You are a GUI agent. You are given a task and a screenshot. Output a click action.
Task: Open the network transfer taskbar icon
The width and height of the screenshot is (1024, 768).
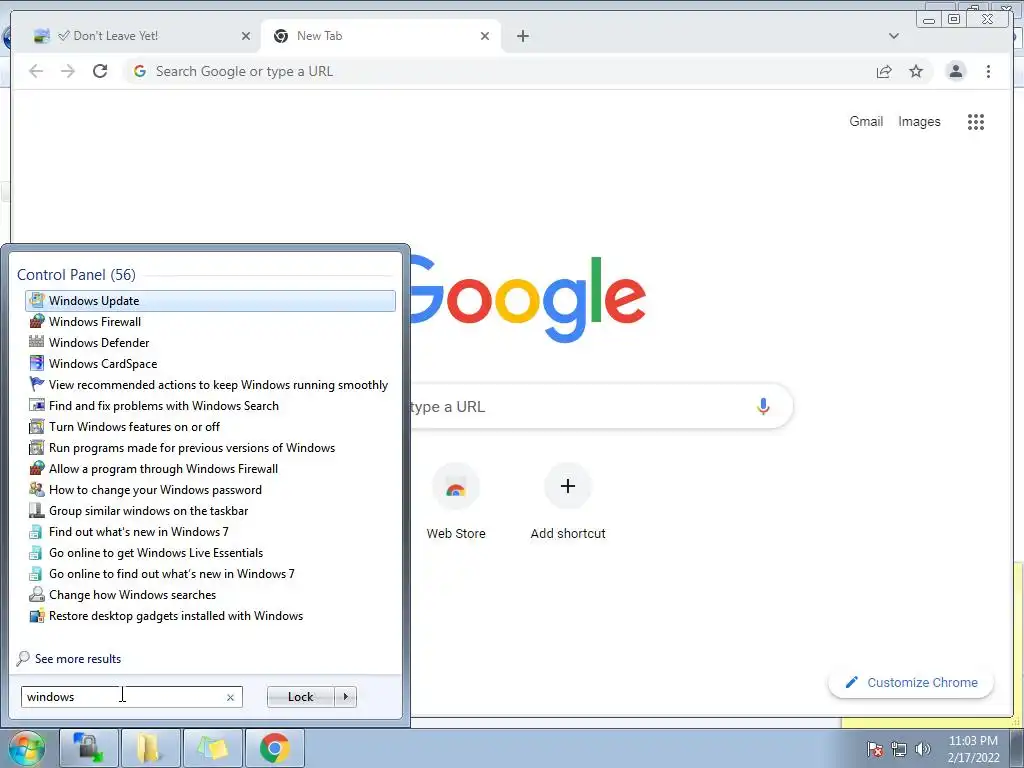click(88, 748)
